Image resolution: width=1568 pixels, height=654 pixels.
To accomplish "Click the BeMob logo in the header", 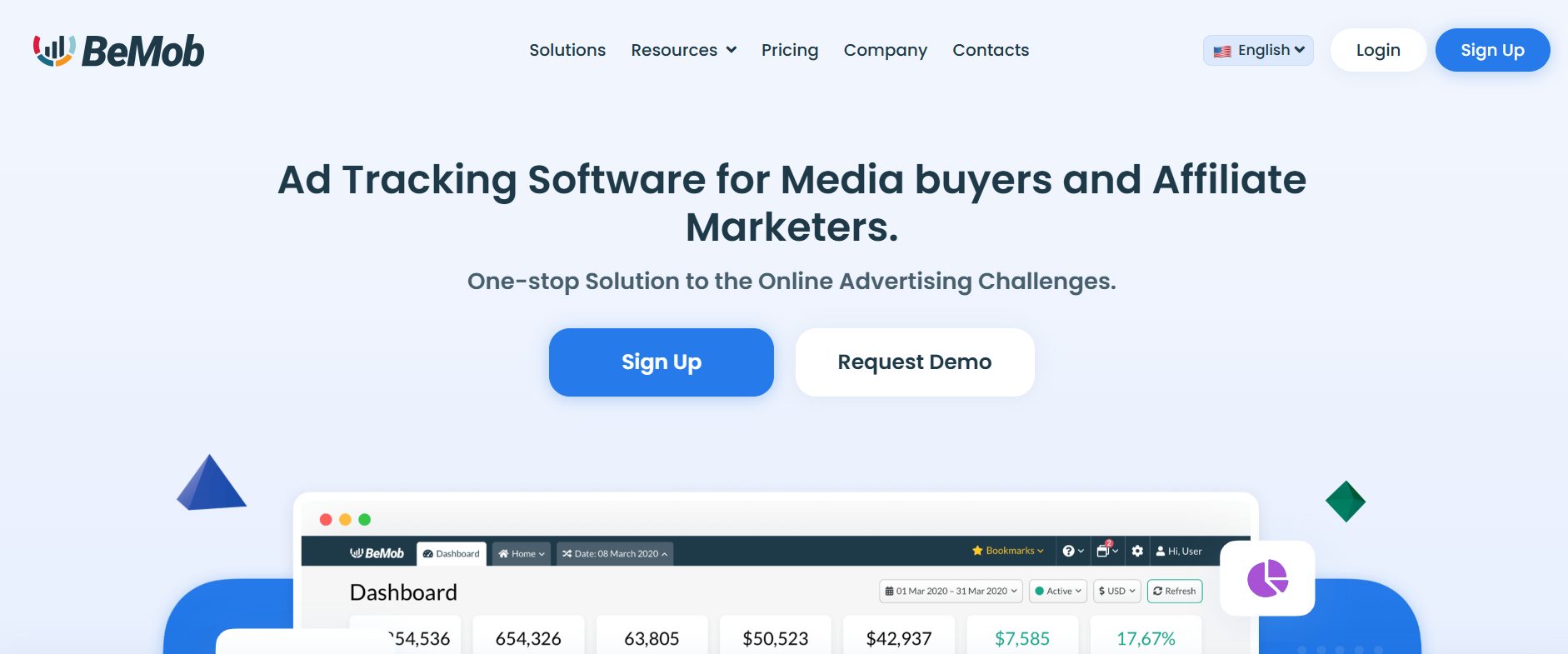I will [x=118, y=51].
